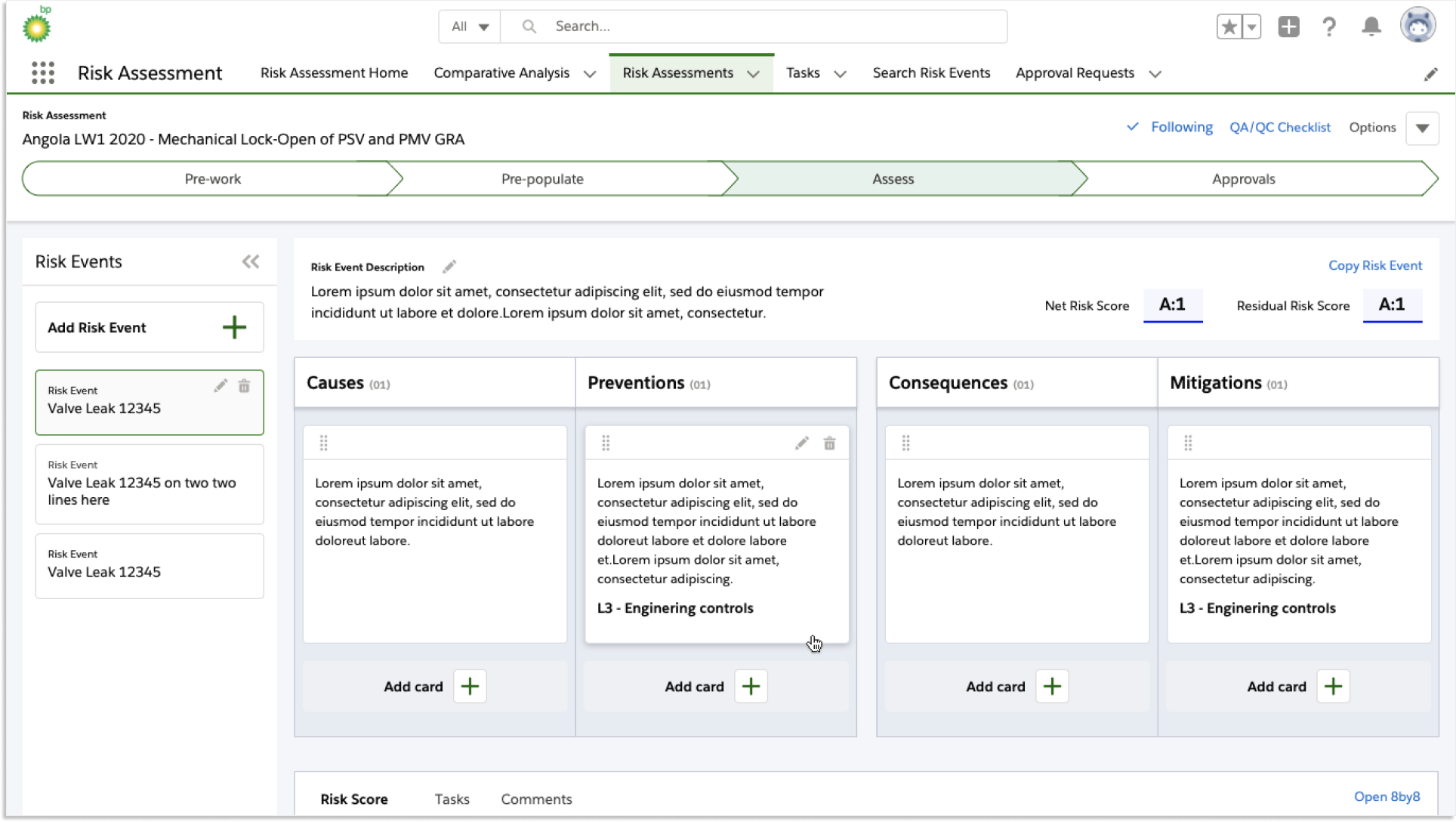Expand Risk Assessments tab chevron
This screenshot has height=822, width=1456.
(x=753, y=74)
